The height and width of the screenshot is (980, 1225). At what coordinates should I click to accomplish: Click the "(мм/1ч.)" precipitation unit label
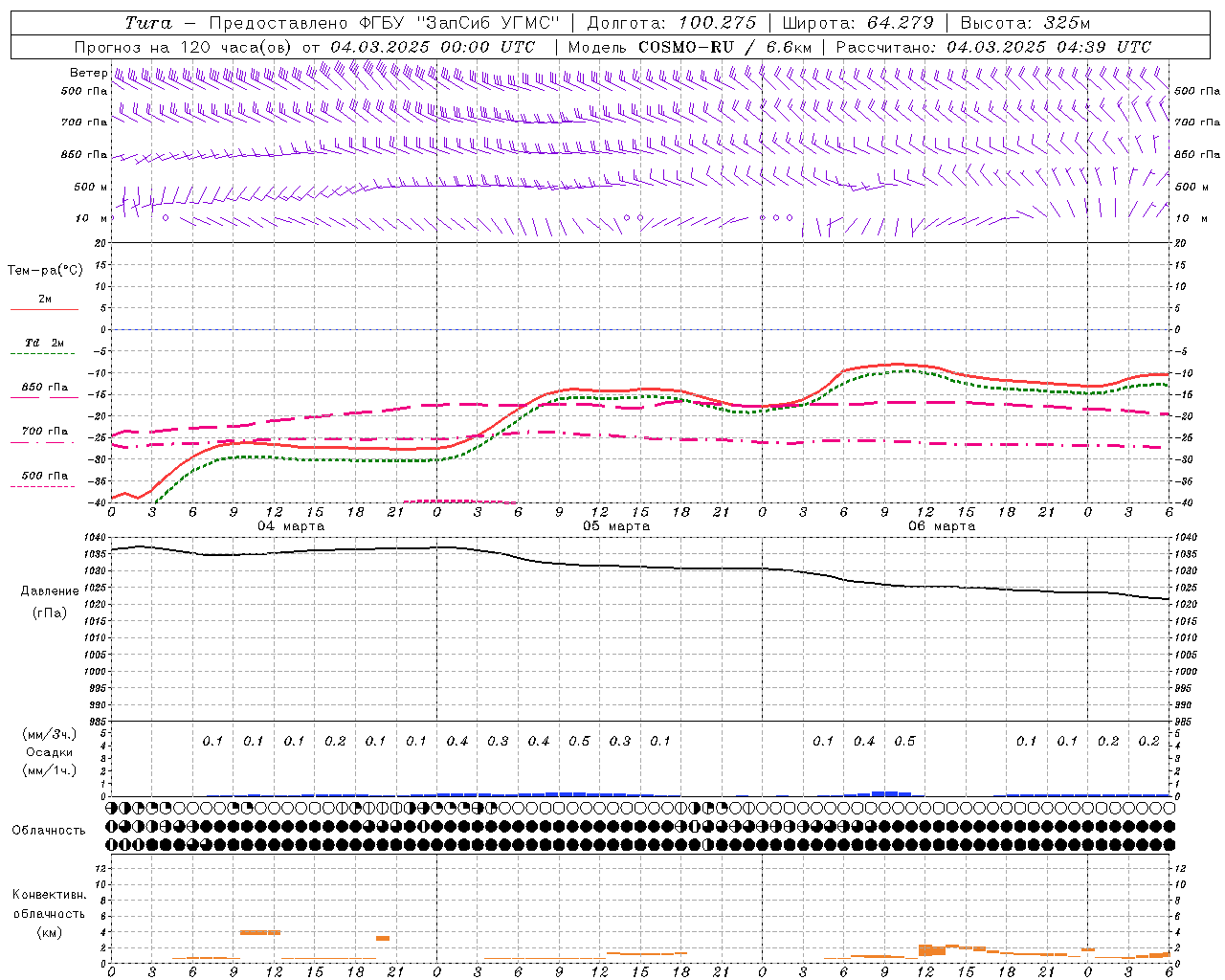pyautogui.click(x=50, y=770)
